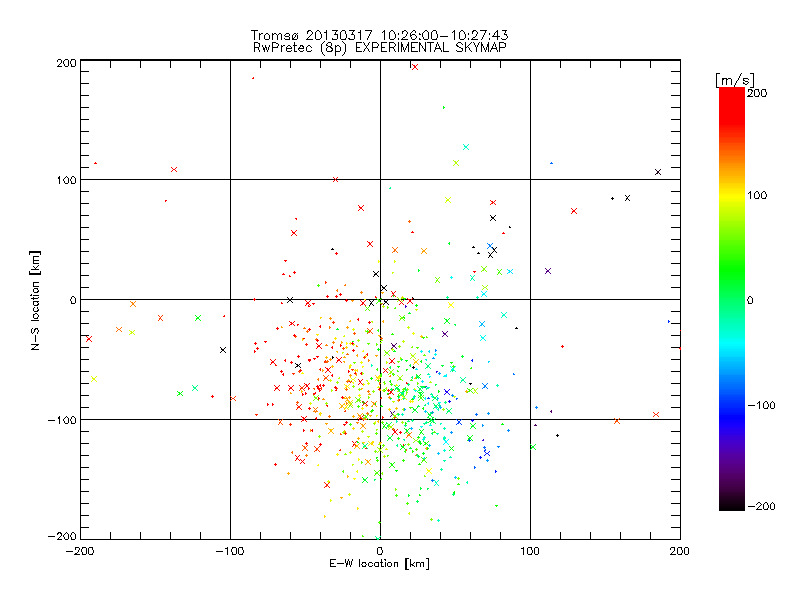The height and width of the screenshot is (600, 800).
Task: Click the y-axis tick label '-200'
Action: [62, 536]
